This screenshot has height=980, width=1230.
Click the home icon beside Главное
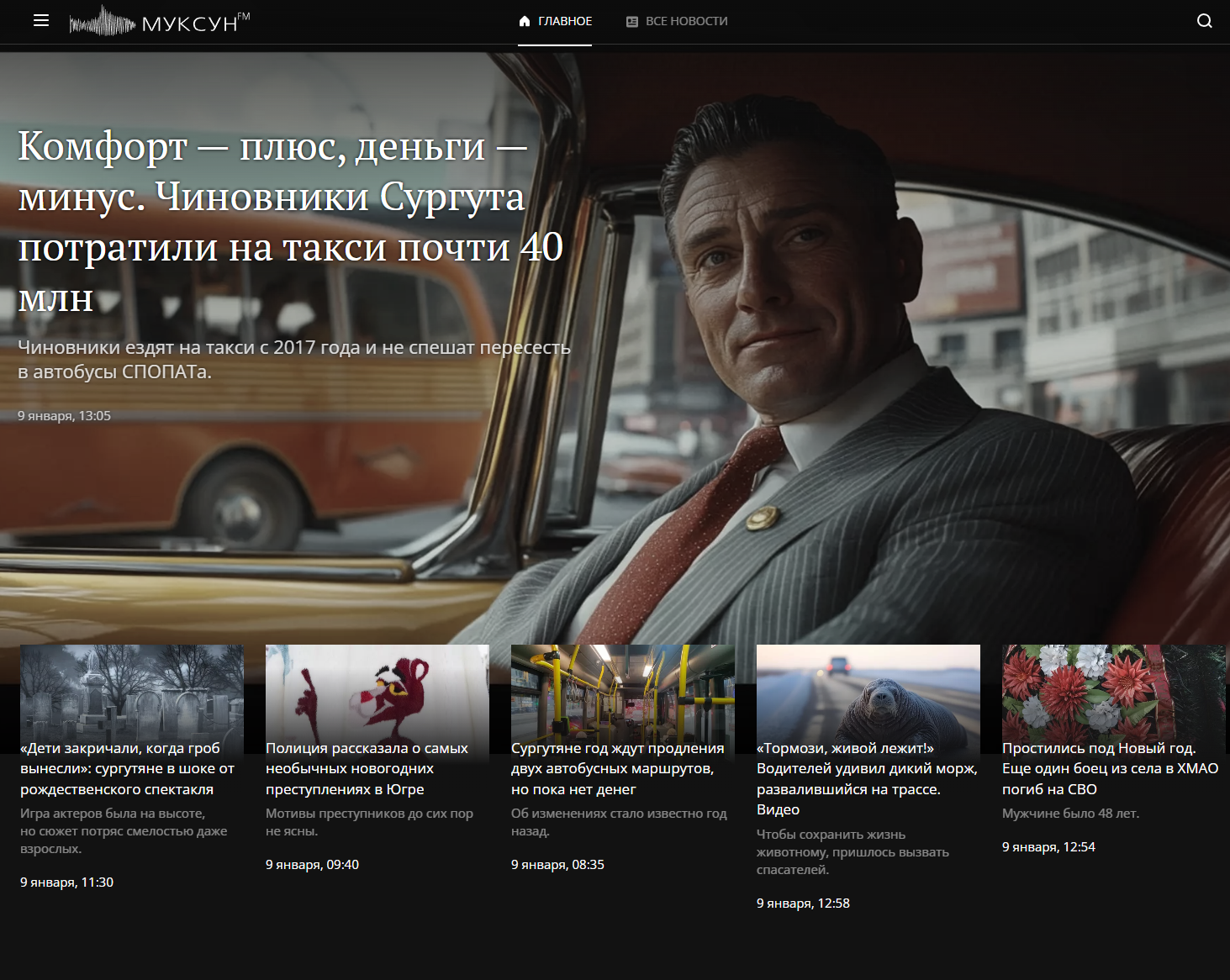[525, 21]
